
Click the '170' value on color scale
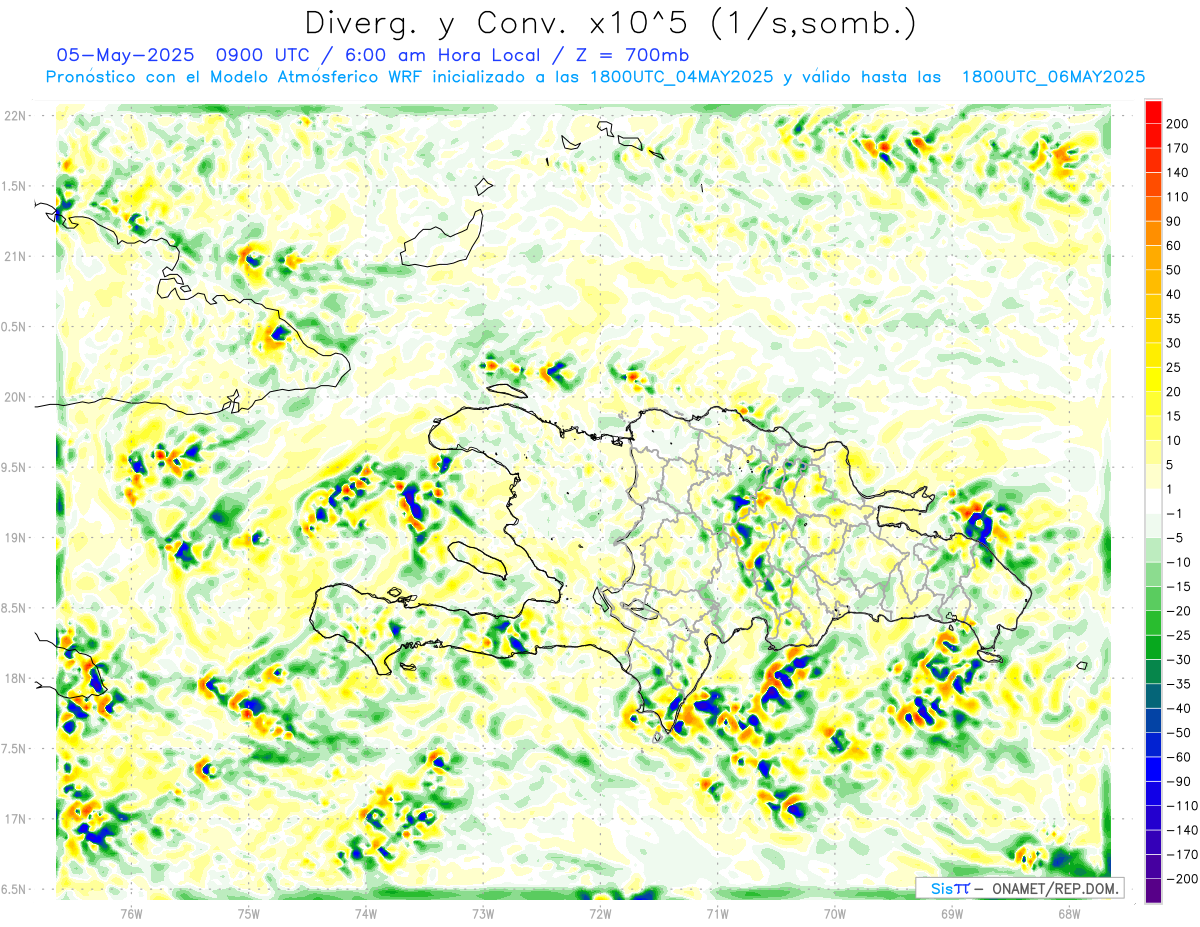1177,148
